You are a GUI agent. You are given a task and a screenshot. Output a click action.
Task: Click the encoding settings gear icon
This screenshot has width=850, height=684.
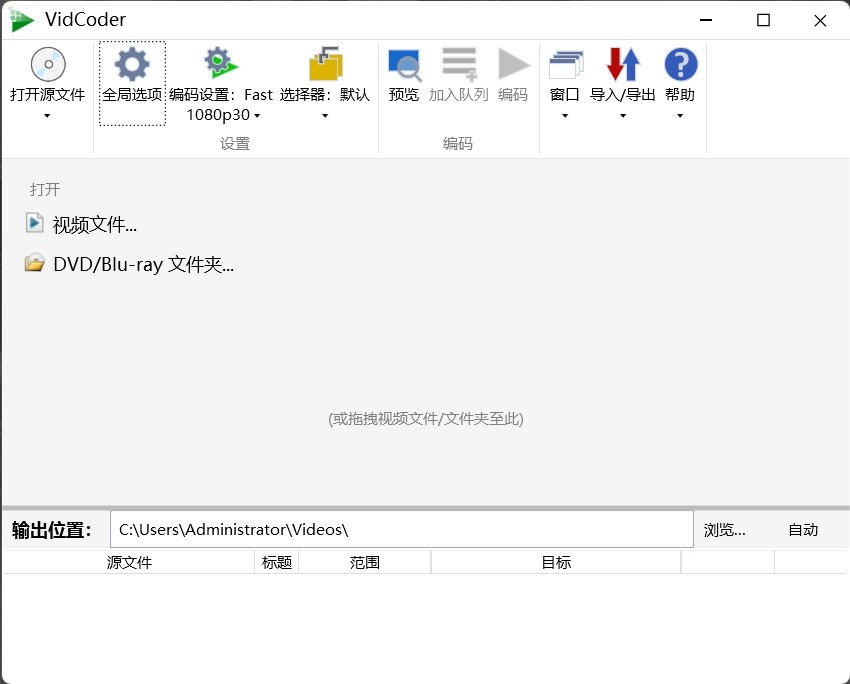point(221,63)
